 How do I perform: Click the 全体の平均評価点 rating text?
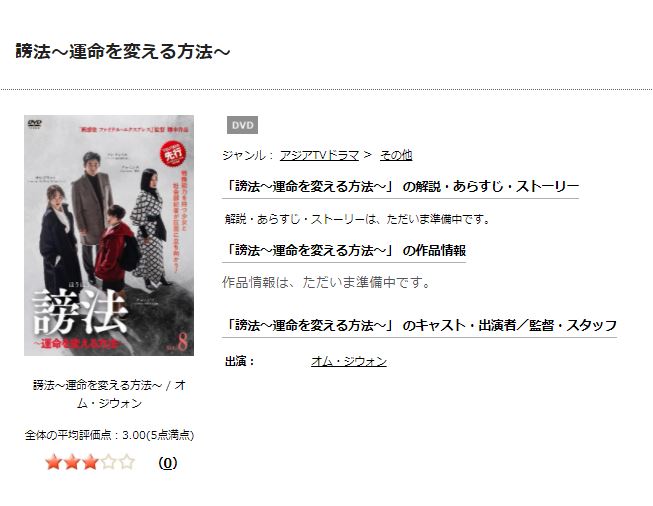109,435
